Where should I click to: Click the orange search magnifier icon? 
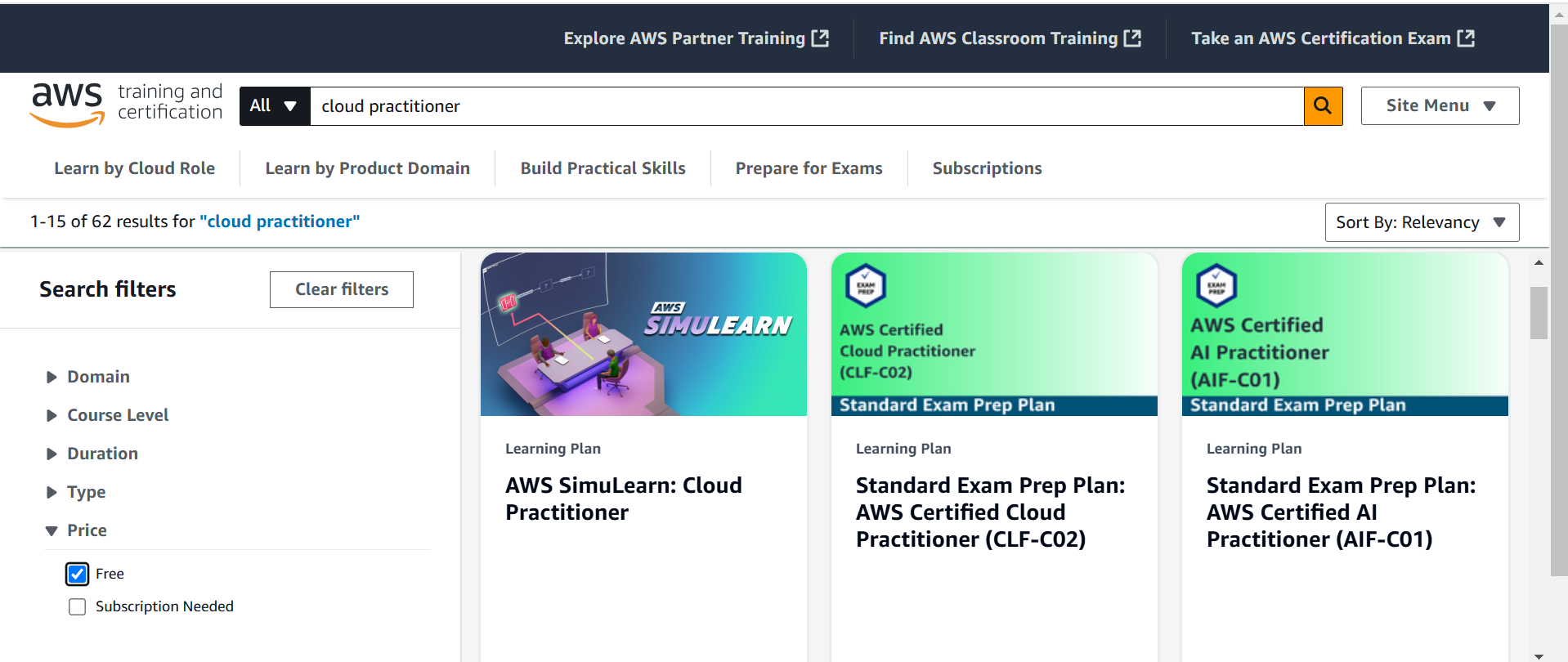tap(1323, 106)
